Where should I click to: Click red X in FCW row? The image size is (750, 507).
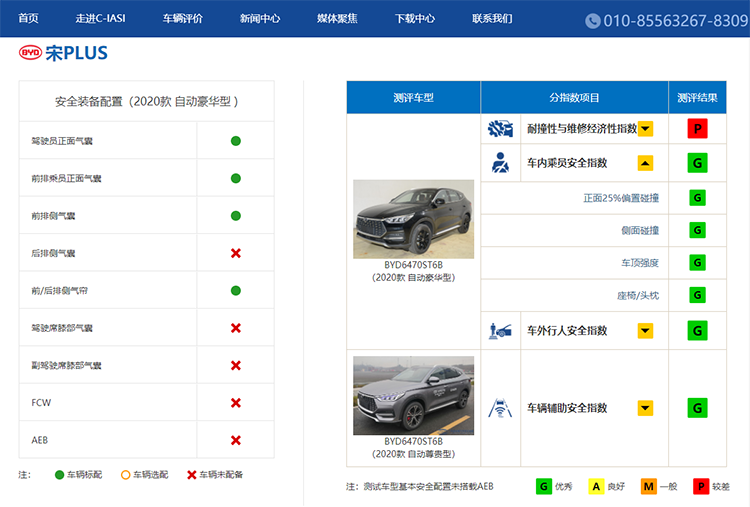click(x=236, y=403)
